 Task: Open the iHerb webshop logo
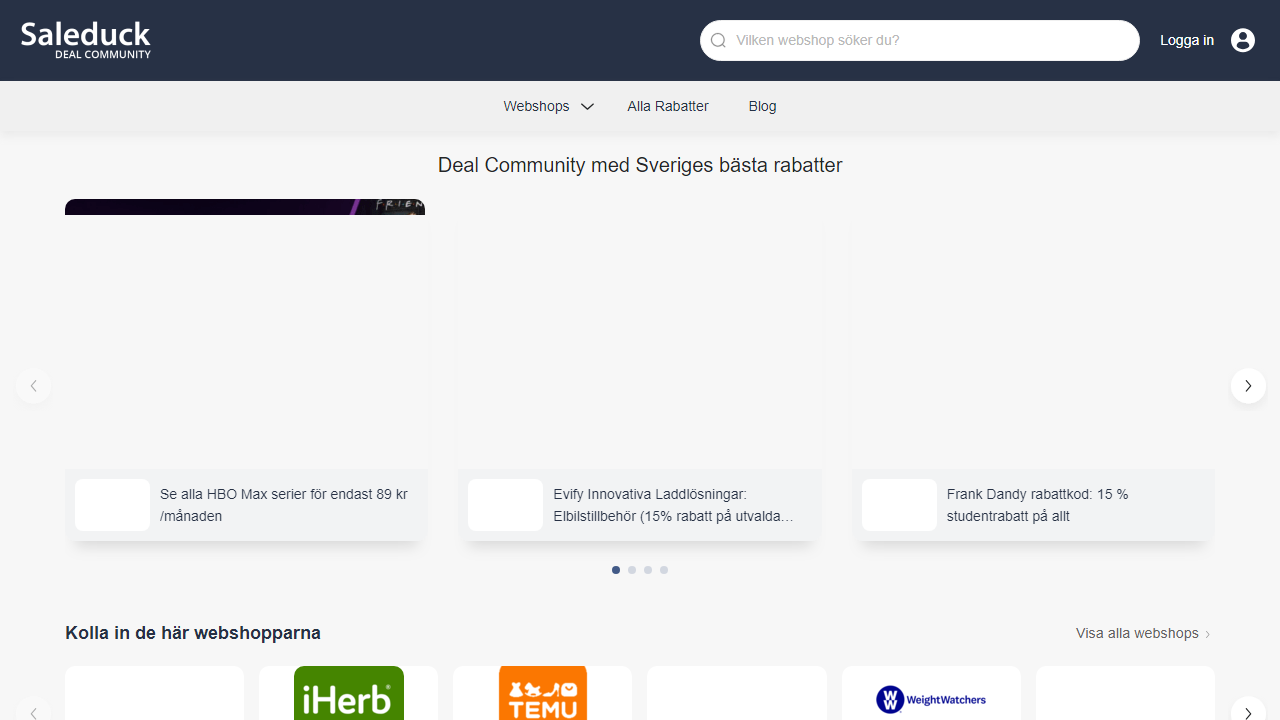point(348,694)
